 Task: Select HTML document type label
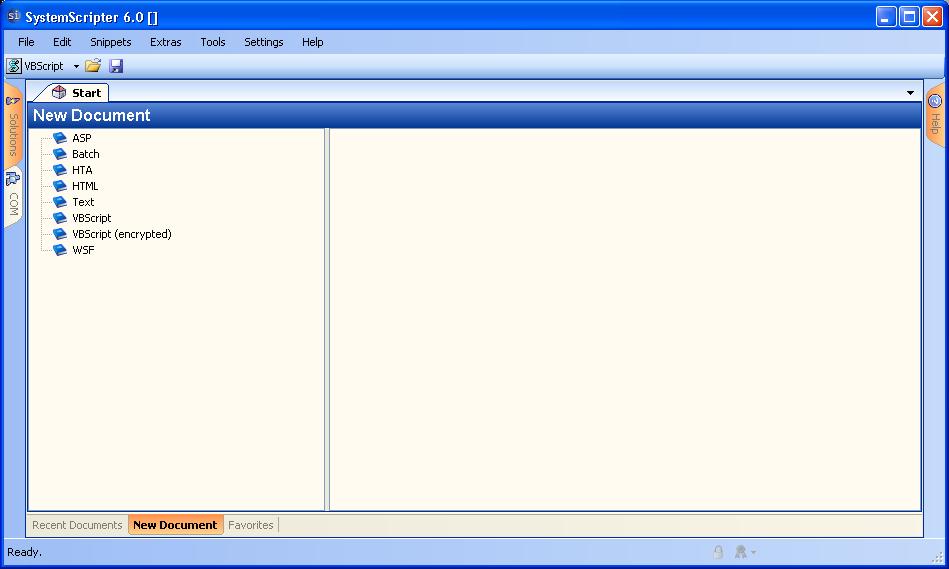point(85,186)
